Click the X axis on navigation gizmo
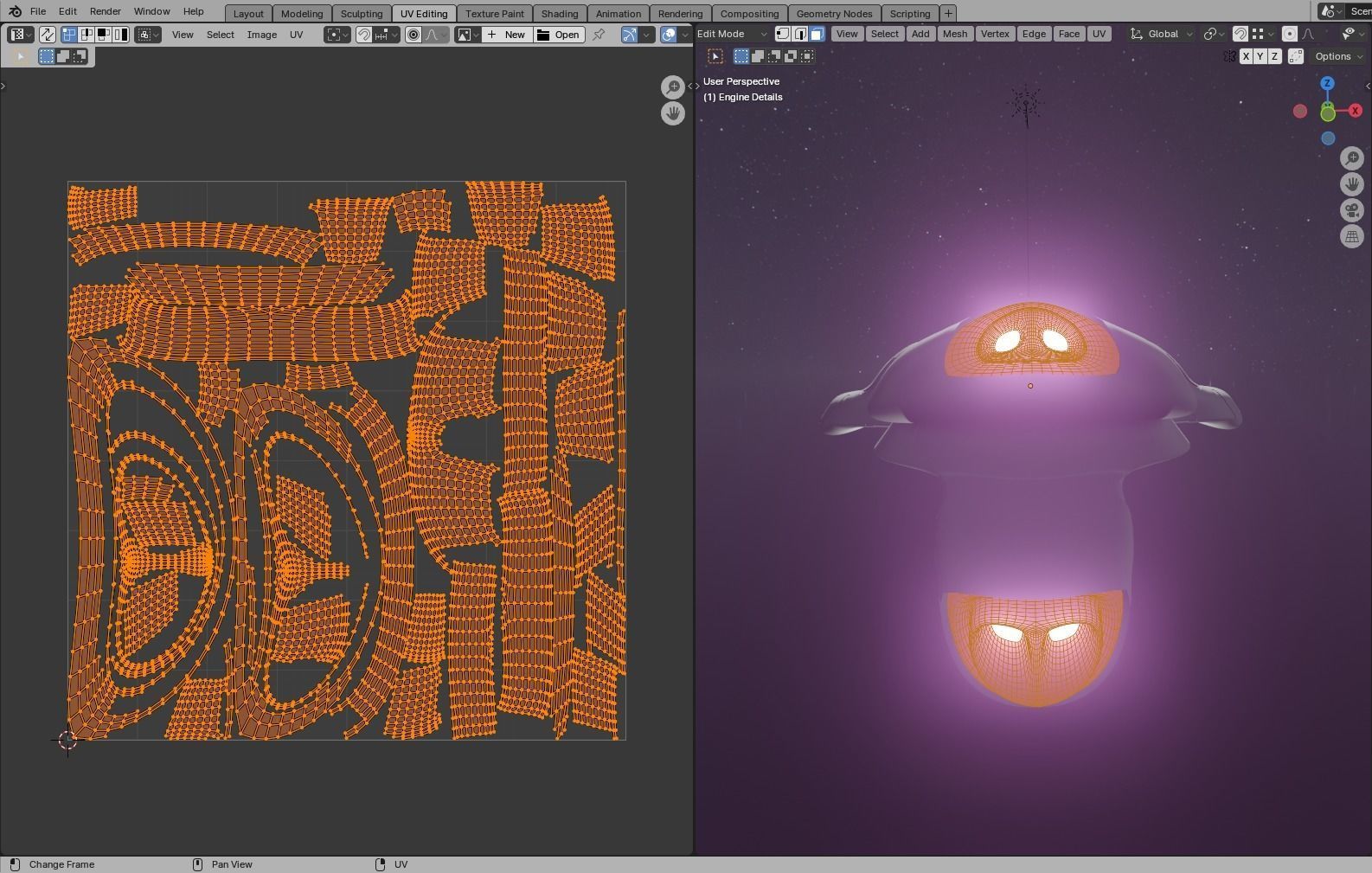This screenshot has height=873, width=1372. click(x=1356, y=111)
